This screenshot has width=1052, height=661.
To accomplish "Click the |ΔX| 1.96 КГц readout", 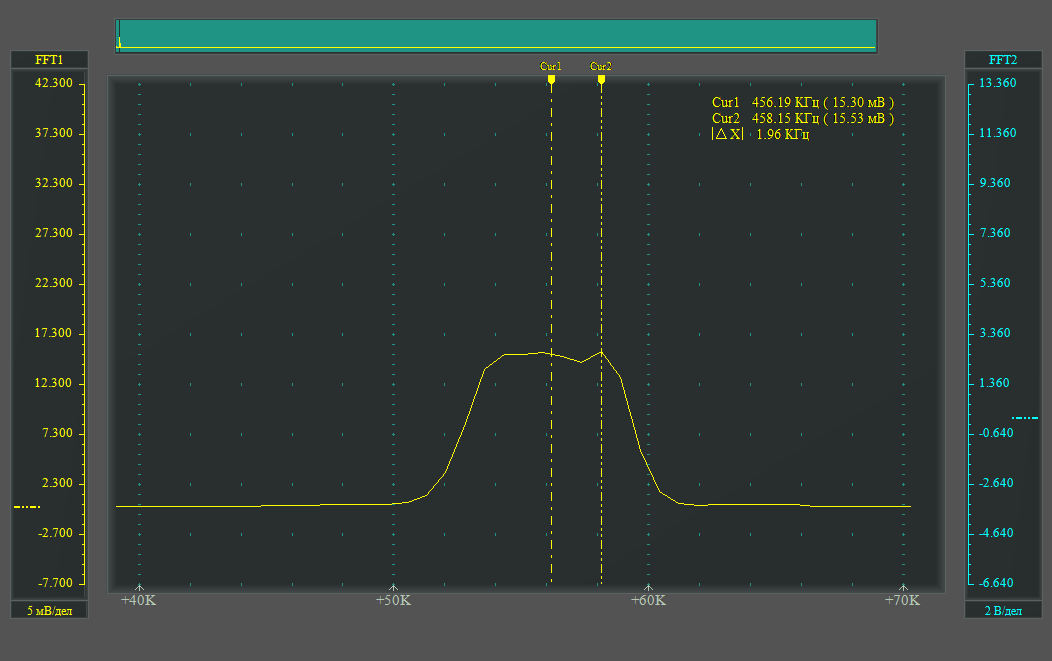I will [x=760, y=134].
